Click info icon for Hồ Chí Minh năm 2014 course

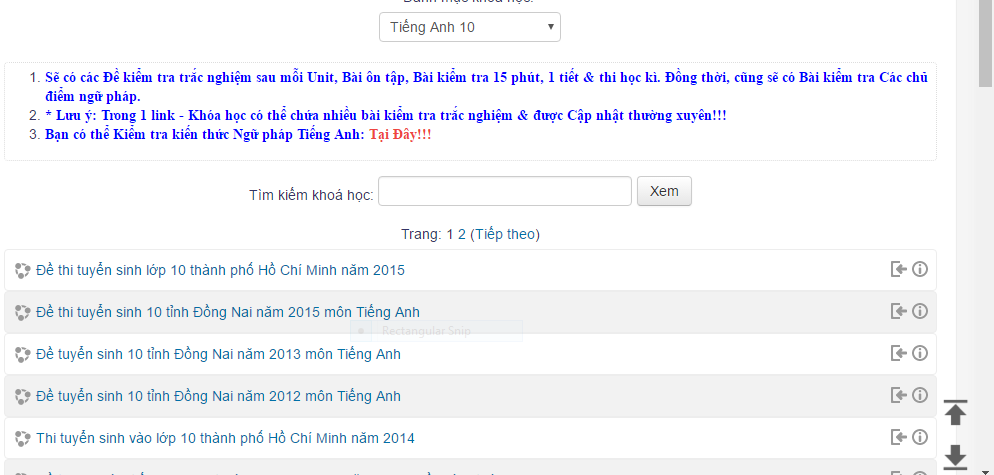click(920, 437)
